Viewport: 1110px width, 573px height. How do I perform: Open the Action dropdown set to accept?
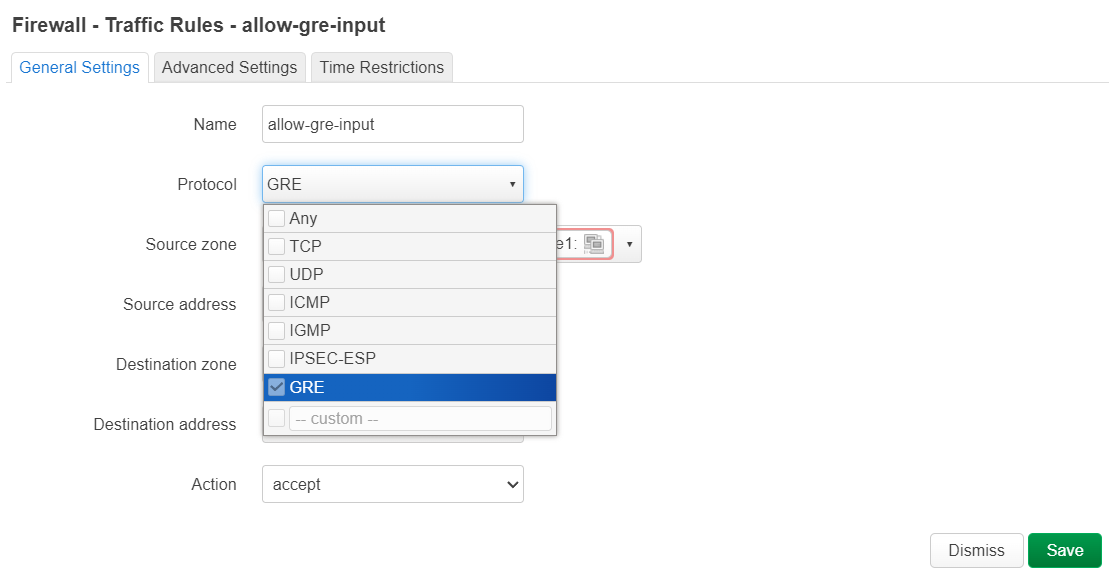pyautogui.click(x=392, y=484)
